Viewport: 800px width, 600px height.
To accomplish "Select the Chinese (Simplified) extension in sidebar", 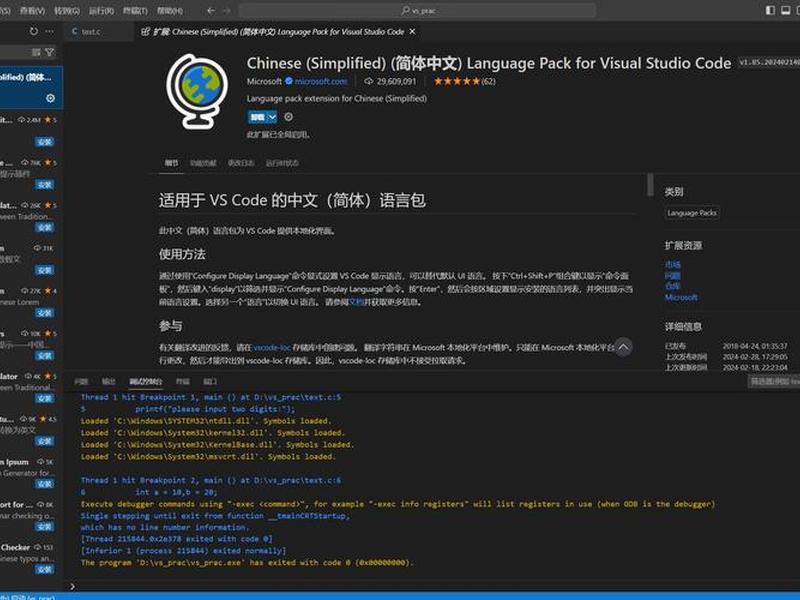I will point(31,87).
